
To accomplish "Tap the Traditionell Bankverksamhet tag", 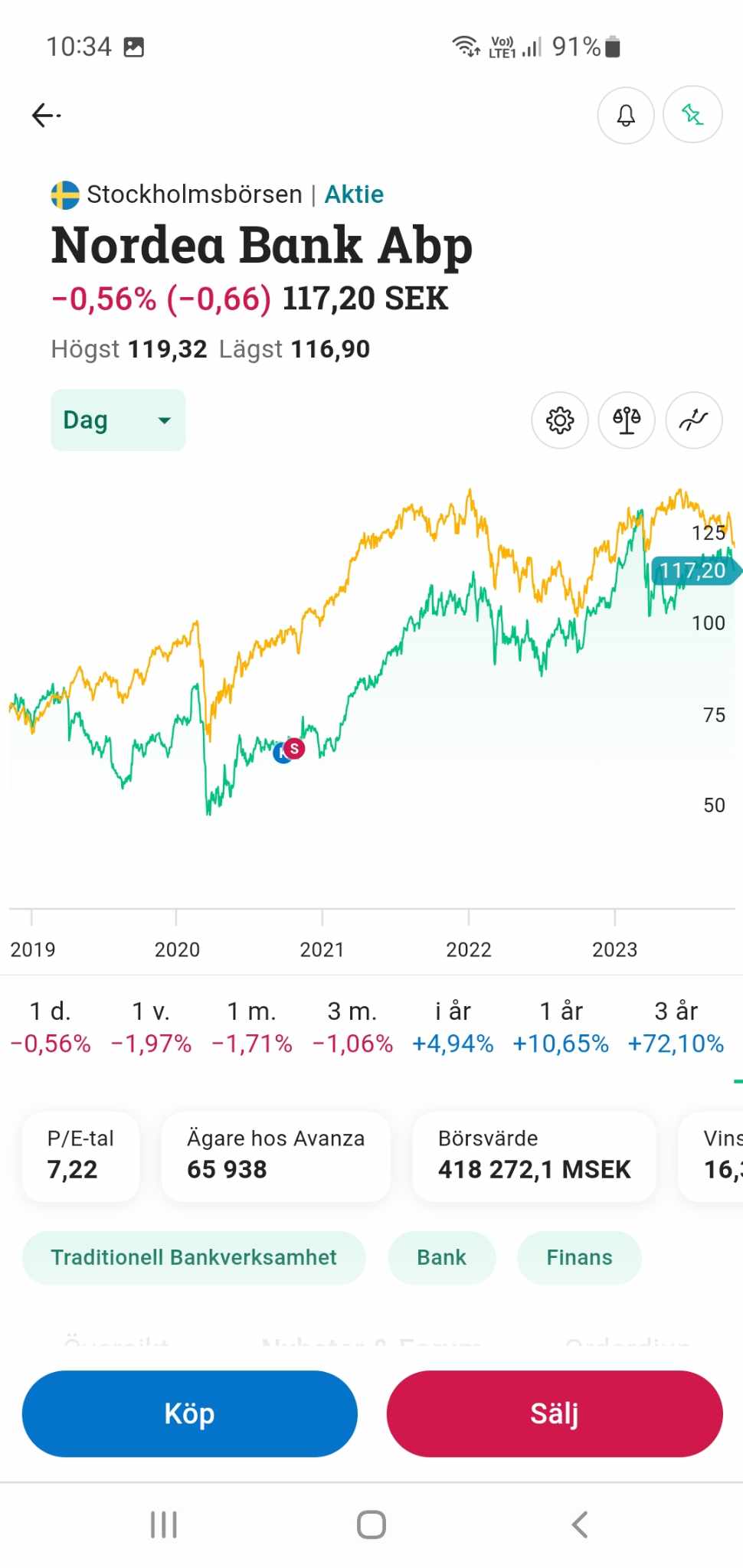I will pos(194,1258).
